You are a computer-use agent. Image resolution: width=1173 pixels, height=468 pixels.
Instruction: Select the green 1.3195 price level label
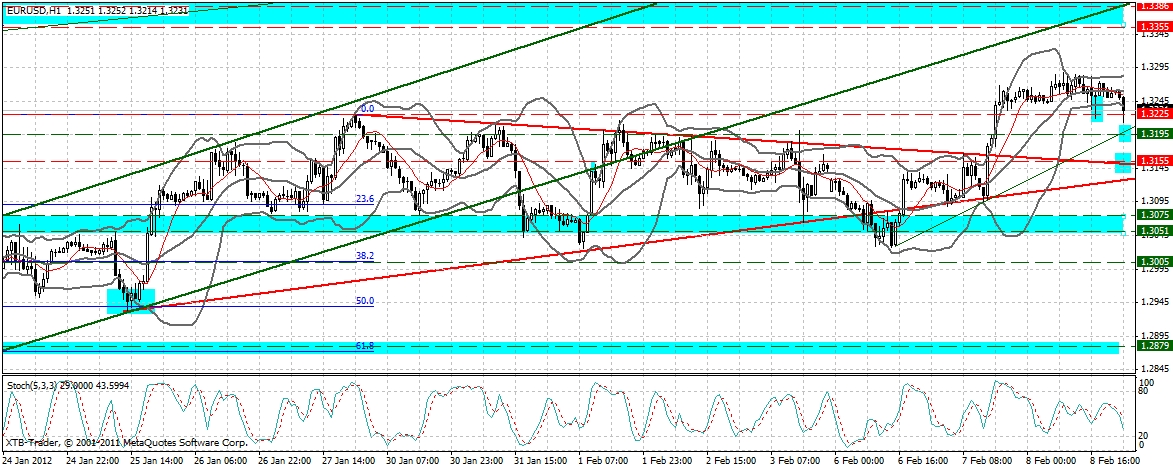click(1154, 133)
